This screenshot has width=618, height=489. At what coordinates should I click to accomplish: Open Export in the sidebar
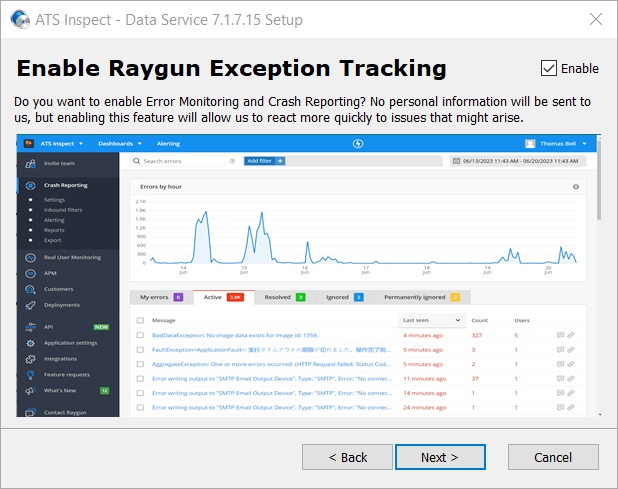pyautogui.click(x=52, y=240)
